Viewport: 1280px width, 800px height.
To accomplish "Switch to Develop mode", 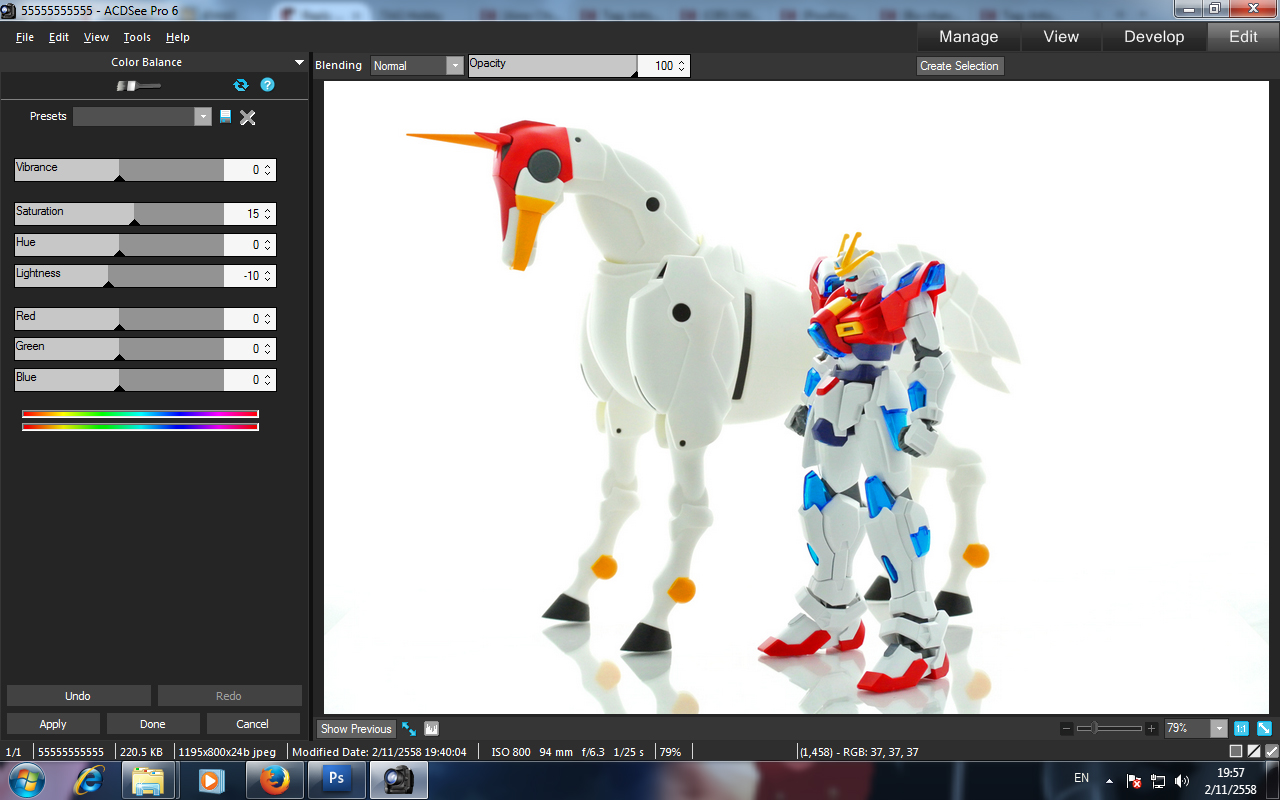I will (1154, 37).
